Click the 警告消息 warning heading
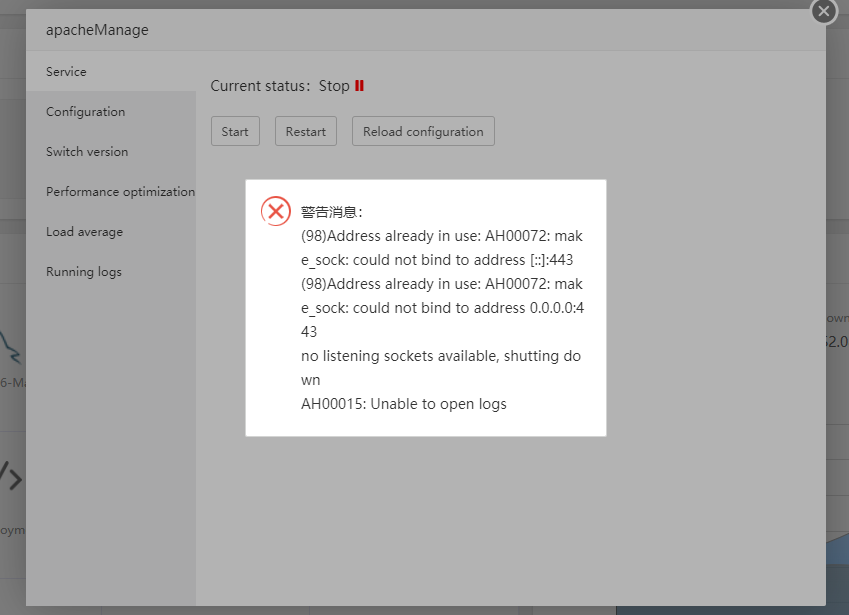The height and width of the screenshot is (615, 849). pos(331,212)
